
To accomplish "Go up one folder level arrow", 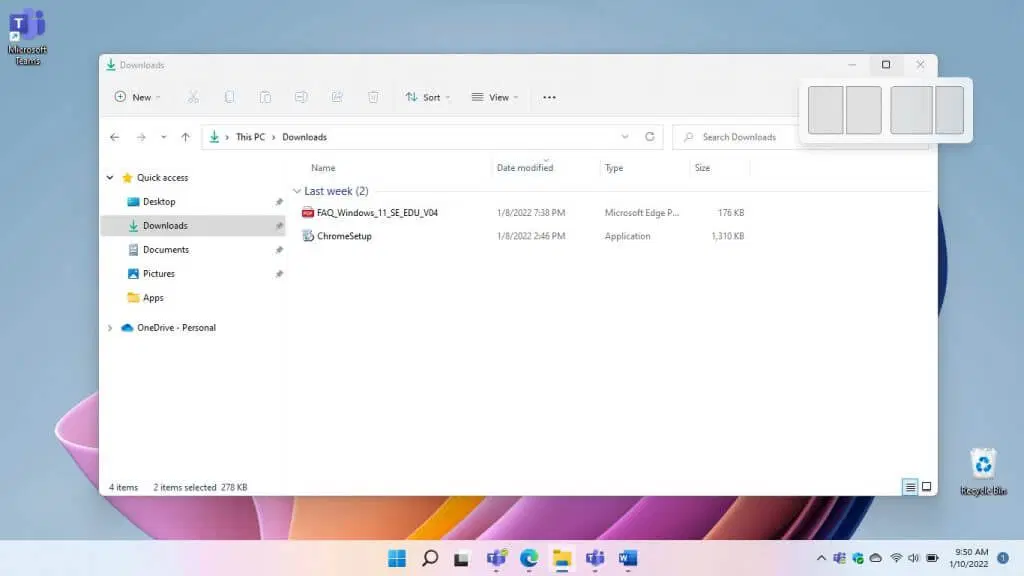I will tap(185, 137).
